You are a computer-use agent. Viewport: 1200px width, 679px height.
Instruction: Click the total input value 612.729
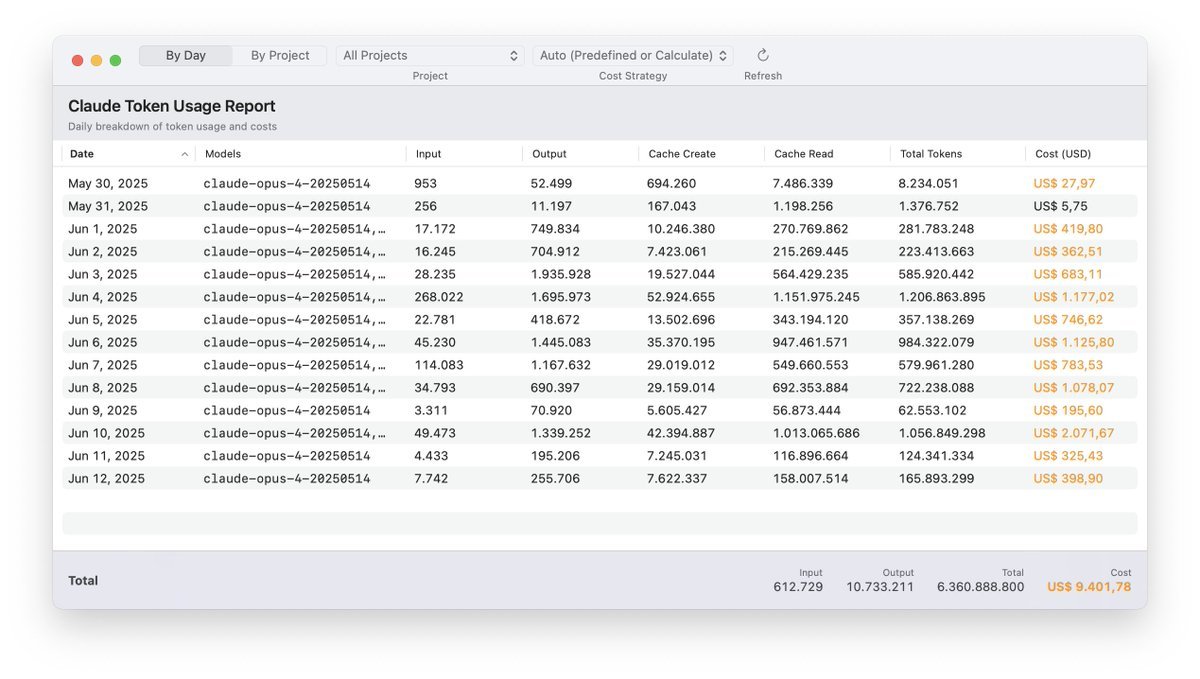(798, 587)
